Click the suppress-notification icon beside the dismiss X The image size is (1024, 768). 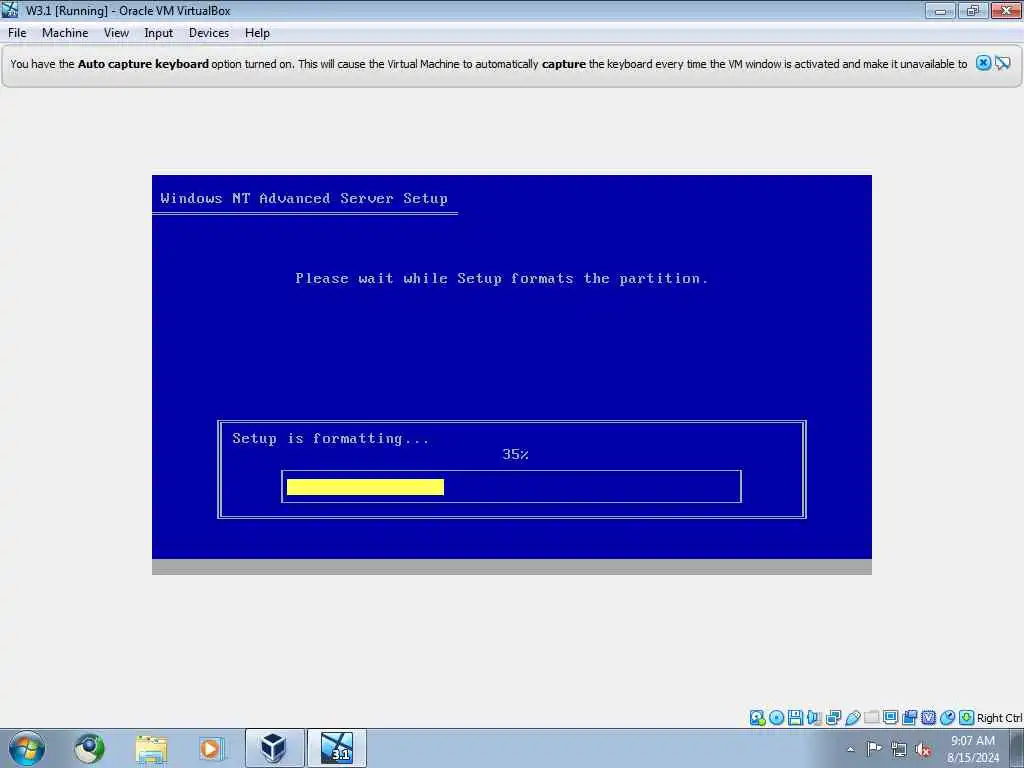tap(1003, 63)
